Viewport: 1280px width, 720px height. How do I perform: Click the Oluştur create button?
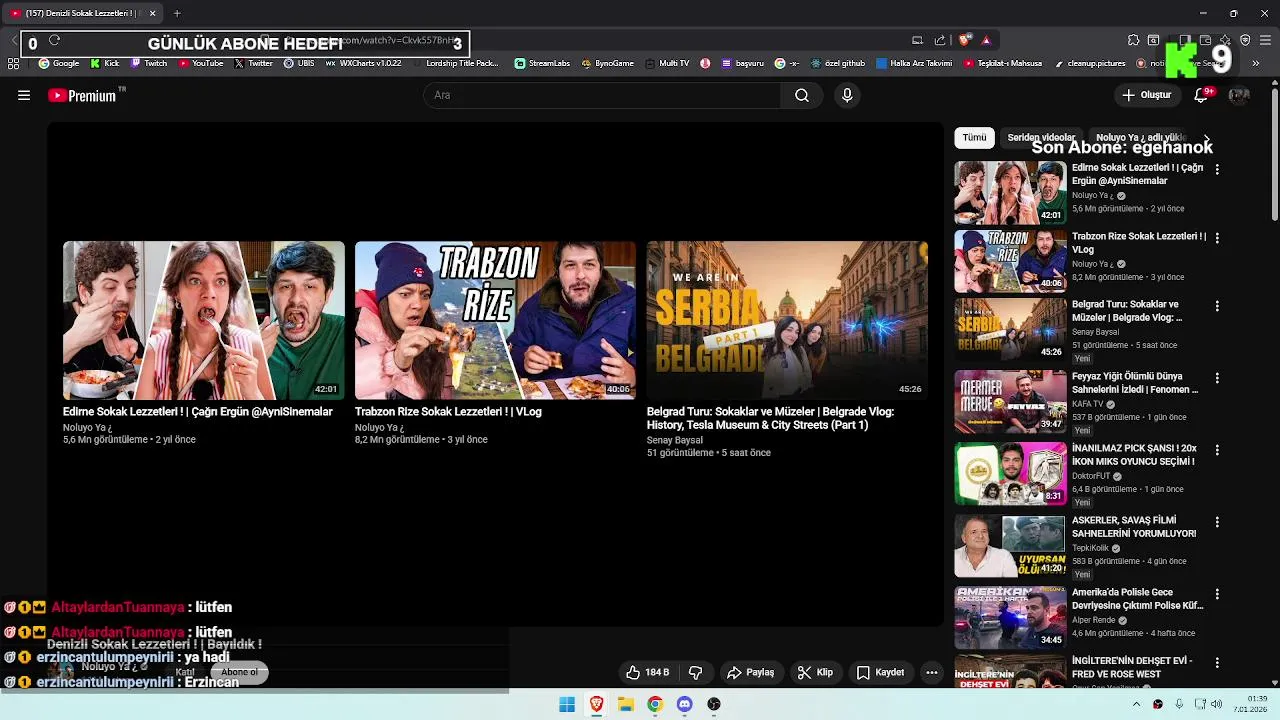(1146, 95)
